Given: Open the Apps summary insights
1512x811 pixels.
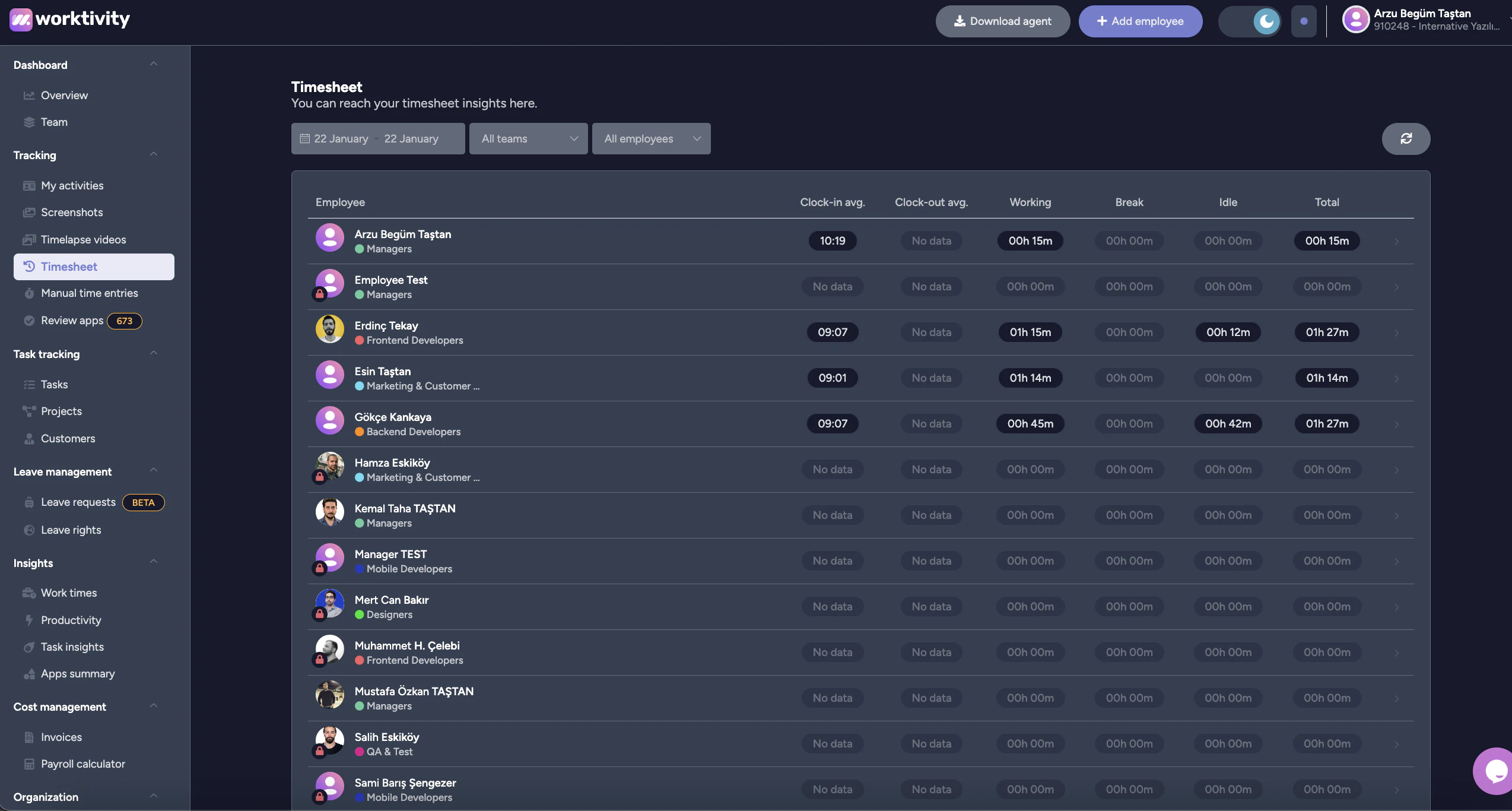Looking at the screenshot, I should [78, 674].
